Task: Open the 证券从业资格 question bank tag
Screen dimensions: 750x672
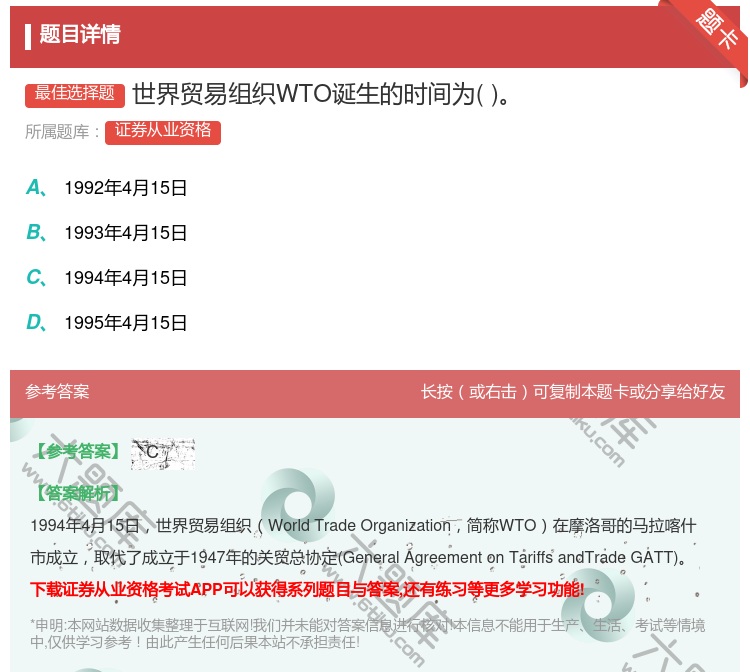Action: pyautogui.click(x=163, y=132)
